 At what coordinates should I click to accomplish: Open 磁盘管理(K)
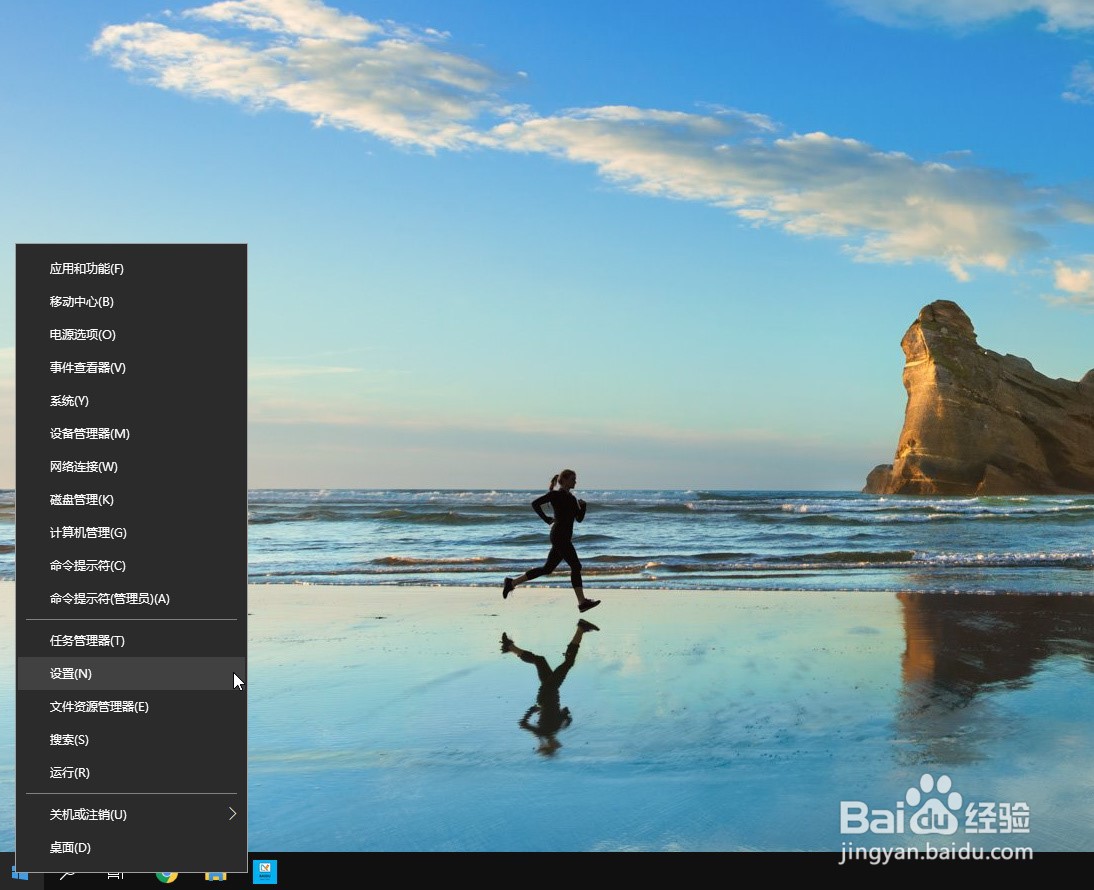click(131, 499)
